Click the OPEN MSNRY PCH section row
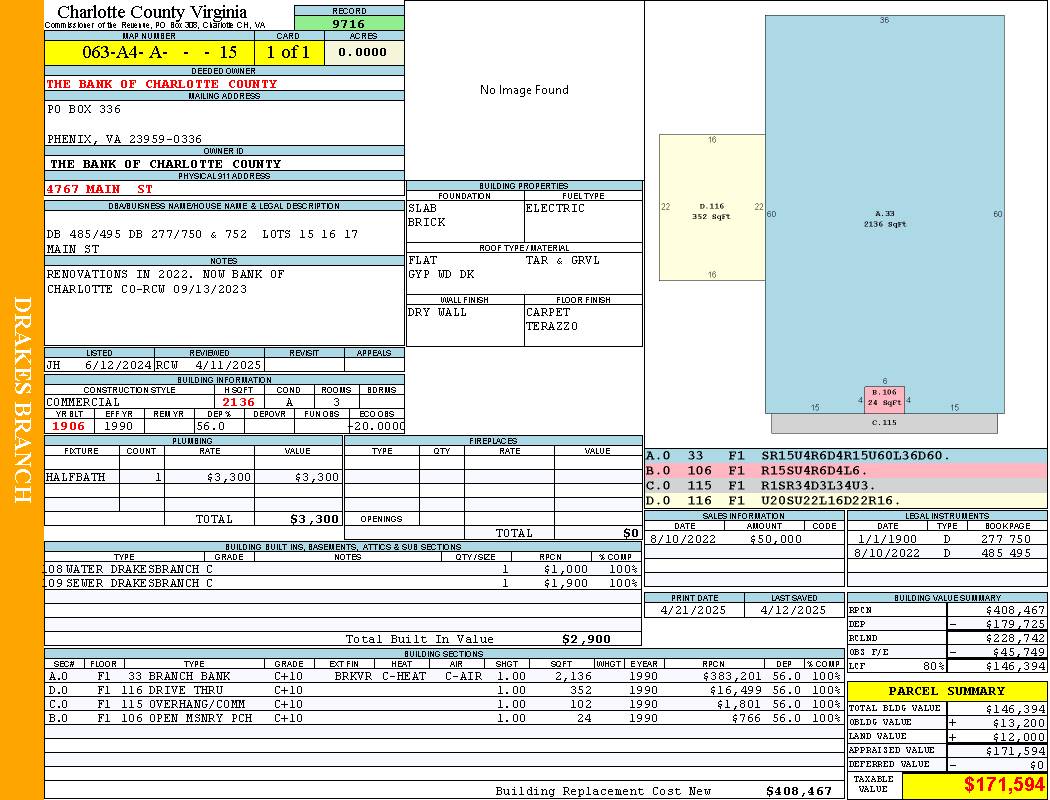The image size is (1050, 800). pos(445,718)
